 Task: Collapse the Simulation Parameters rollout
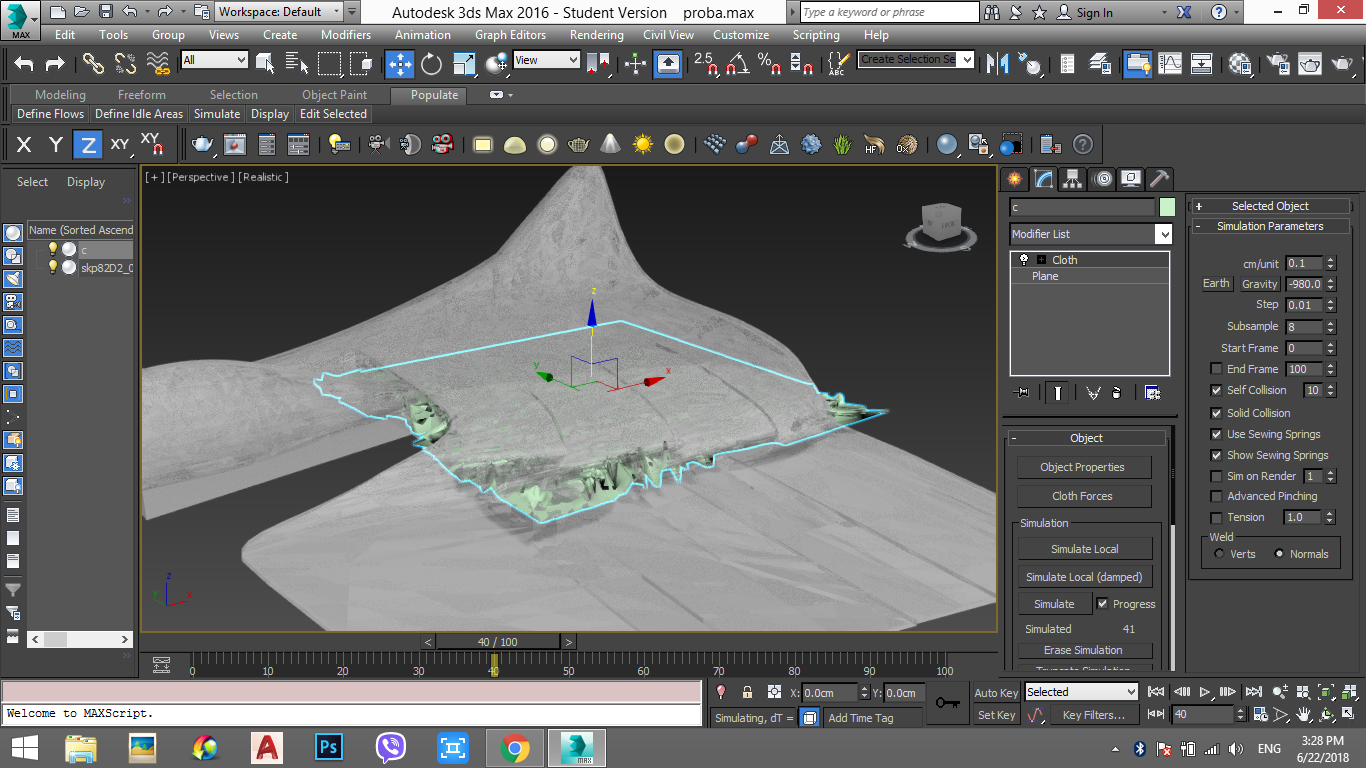[1270, 226]
